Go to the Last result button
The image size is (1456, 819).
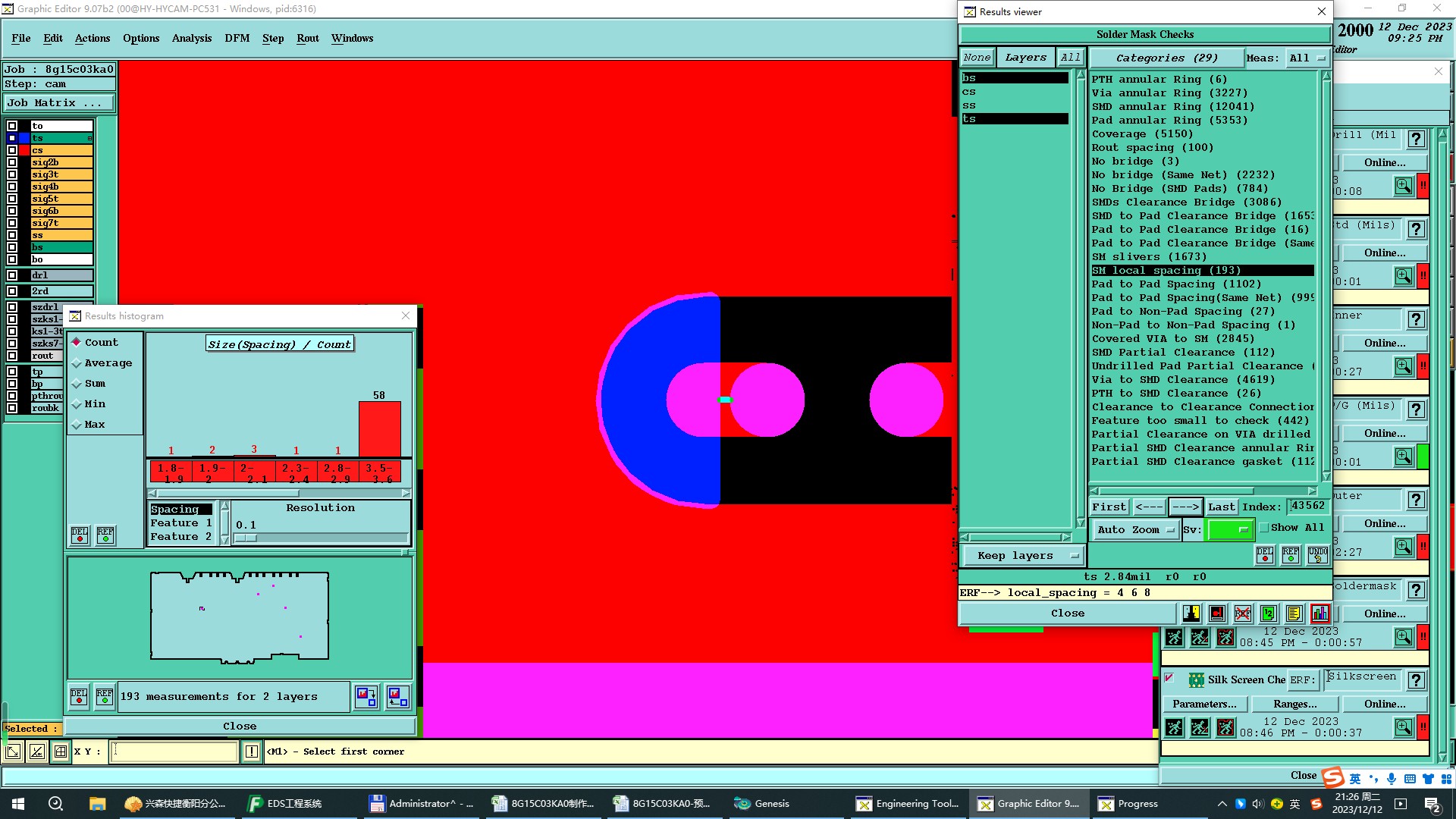tap(1221, 507)
